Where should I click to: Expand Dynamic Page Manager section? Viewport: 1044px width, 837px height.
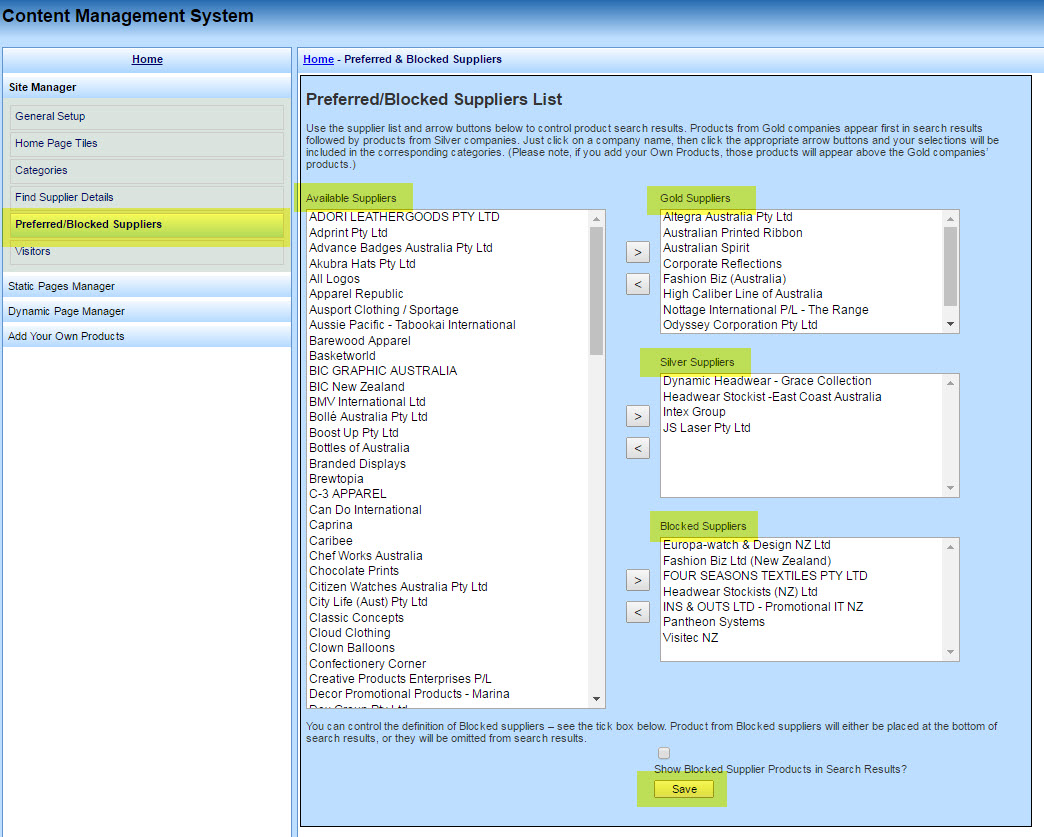tap(146, 311)
